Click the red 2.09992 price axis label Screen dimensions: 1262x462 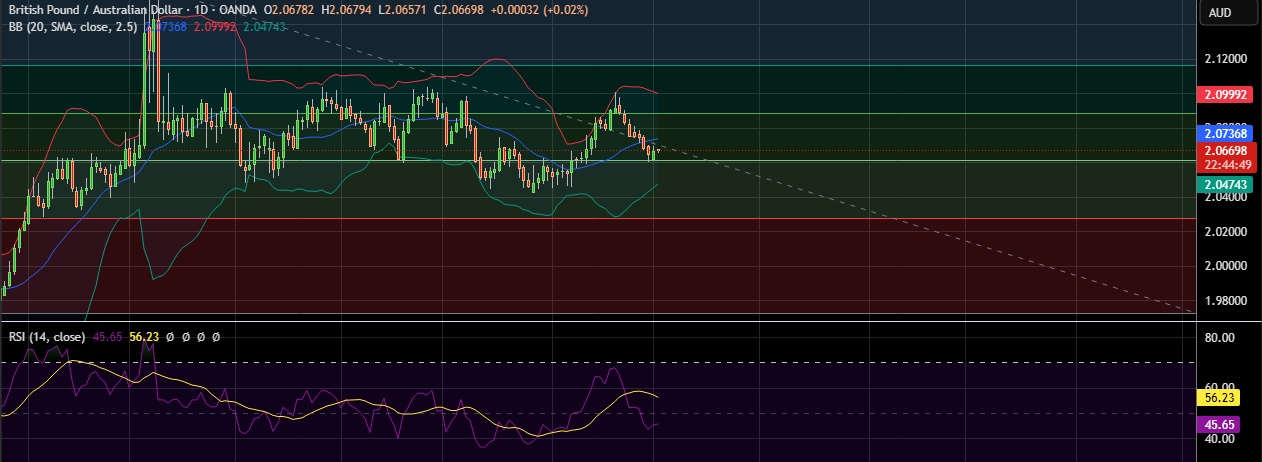coord(1224,95)
